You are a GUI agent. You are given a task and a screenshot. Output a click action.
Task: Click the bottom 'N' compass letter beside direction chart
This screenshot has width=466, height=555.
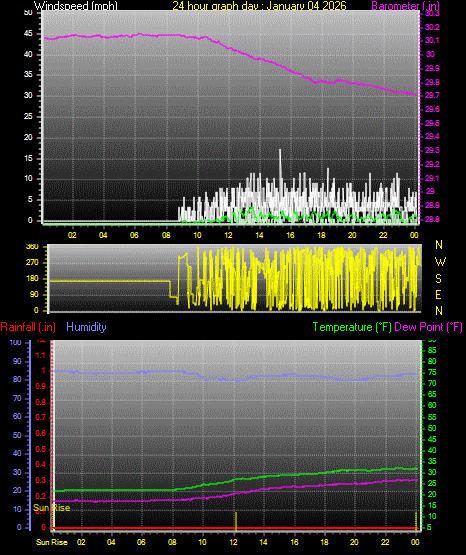[x=439, y=311]
